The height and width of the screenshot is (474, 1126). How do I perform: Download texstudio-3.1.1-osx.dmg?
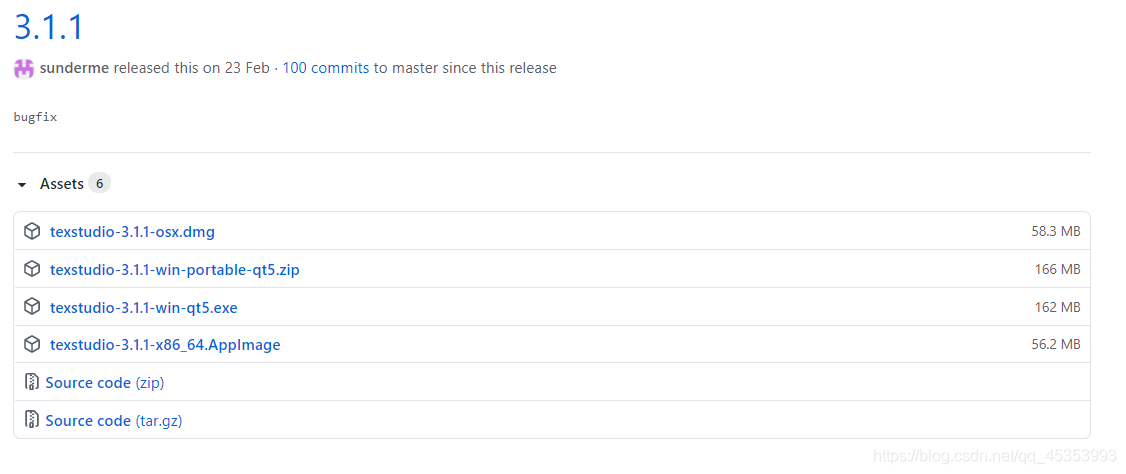tap(132, 232)
